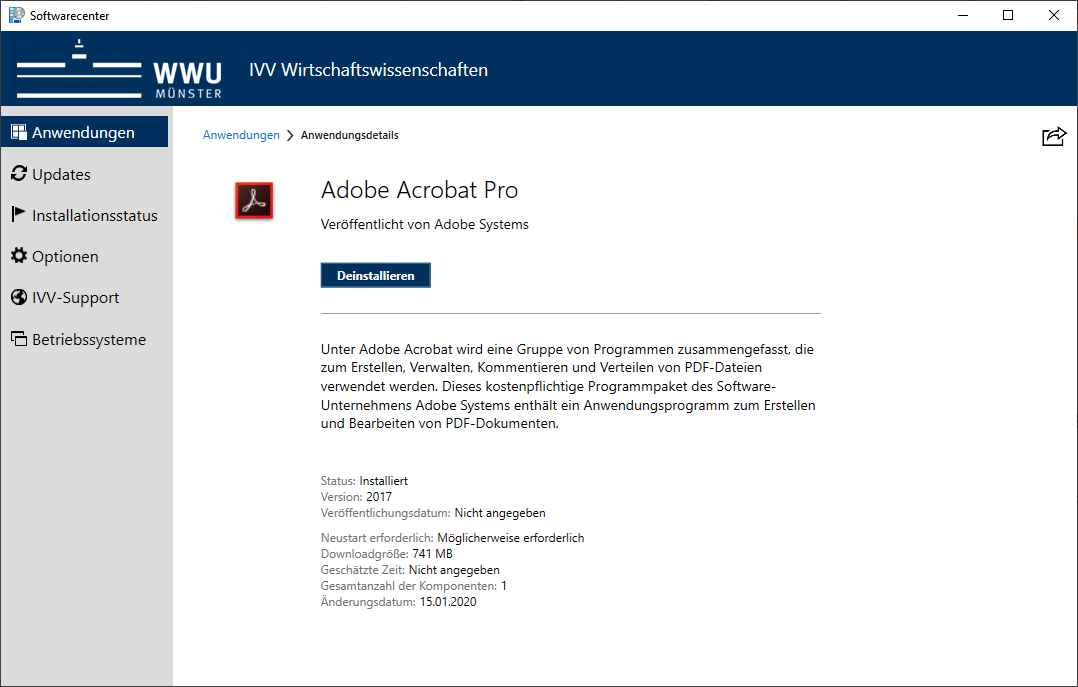Close the Softwarecenter window

1053,15
